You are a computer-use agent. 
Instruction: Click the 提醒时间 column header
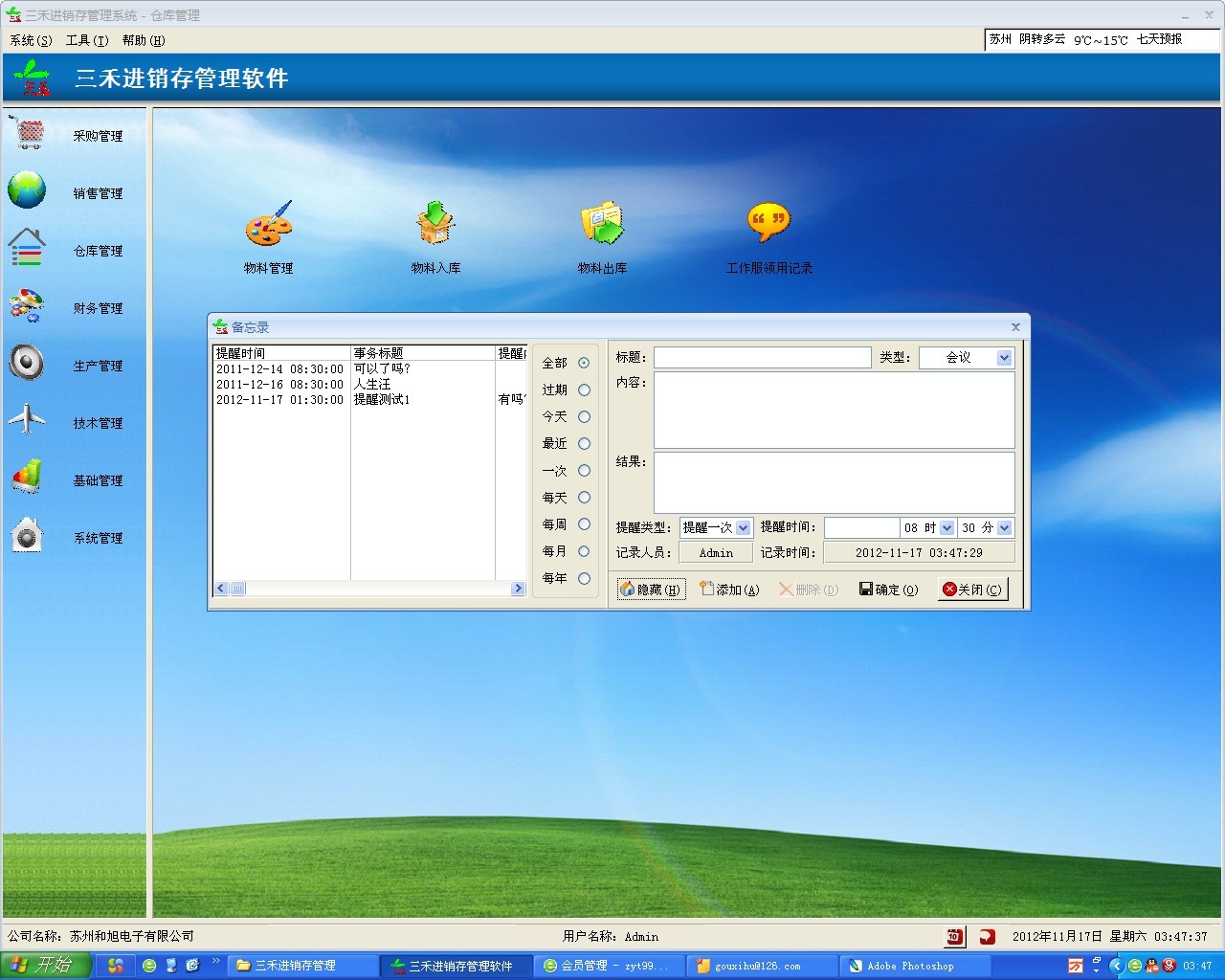click(281, 353)
